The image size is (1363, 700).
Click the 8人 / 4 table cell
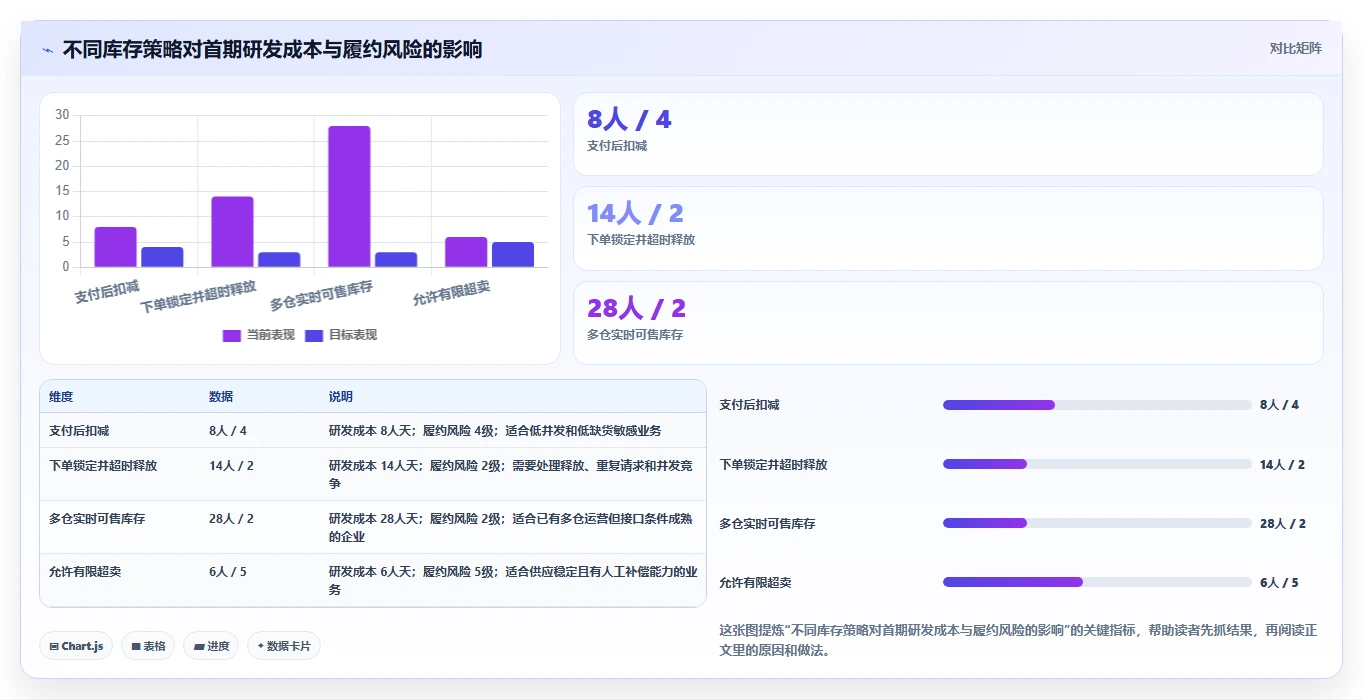(228, 431)
